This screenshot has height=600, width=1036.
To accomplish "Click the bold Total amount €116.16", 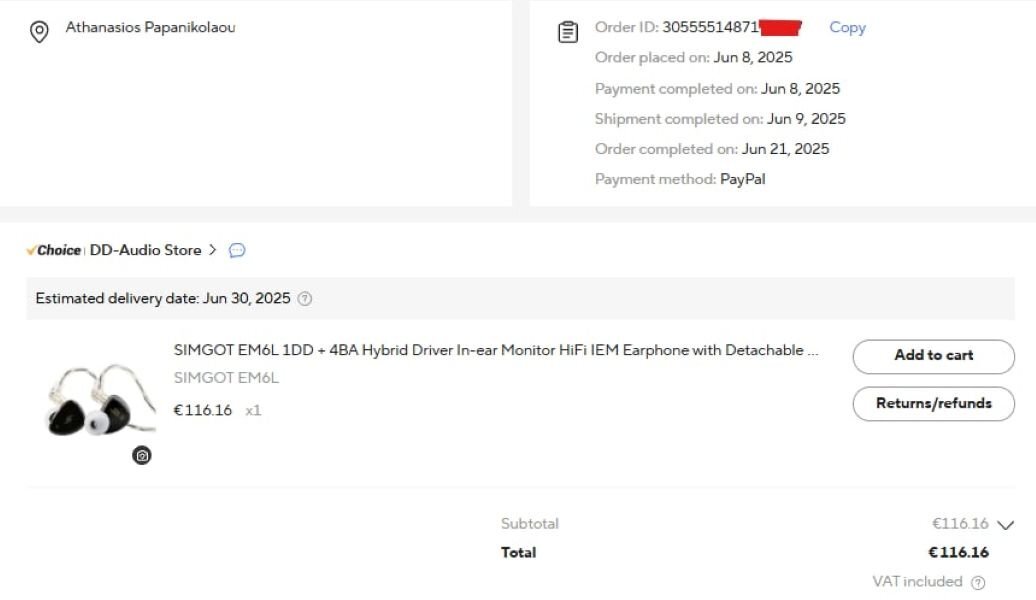I will [x=958, y=552].
